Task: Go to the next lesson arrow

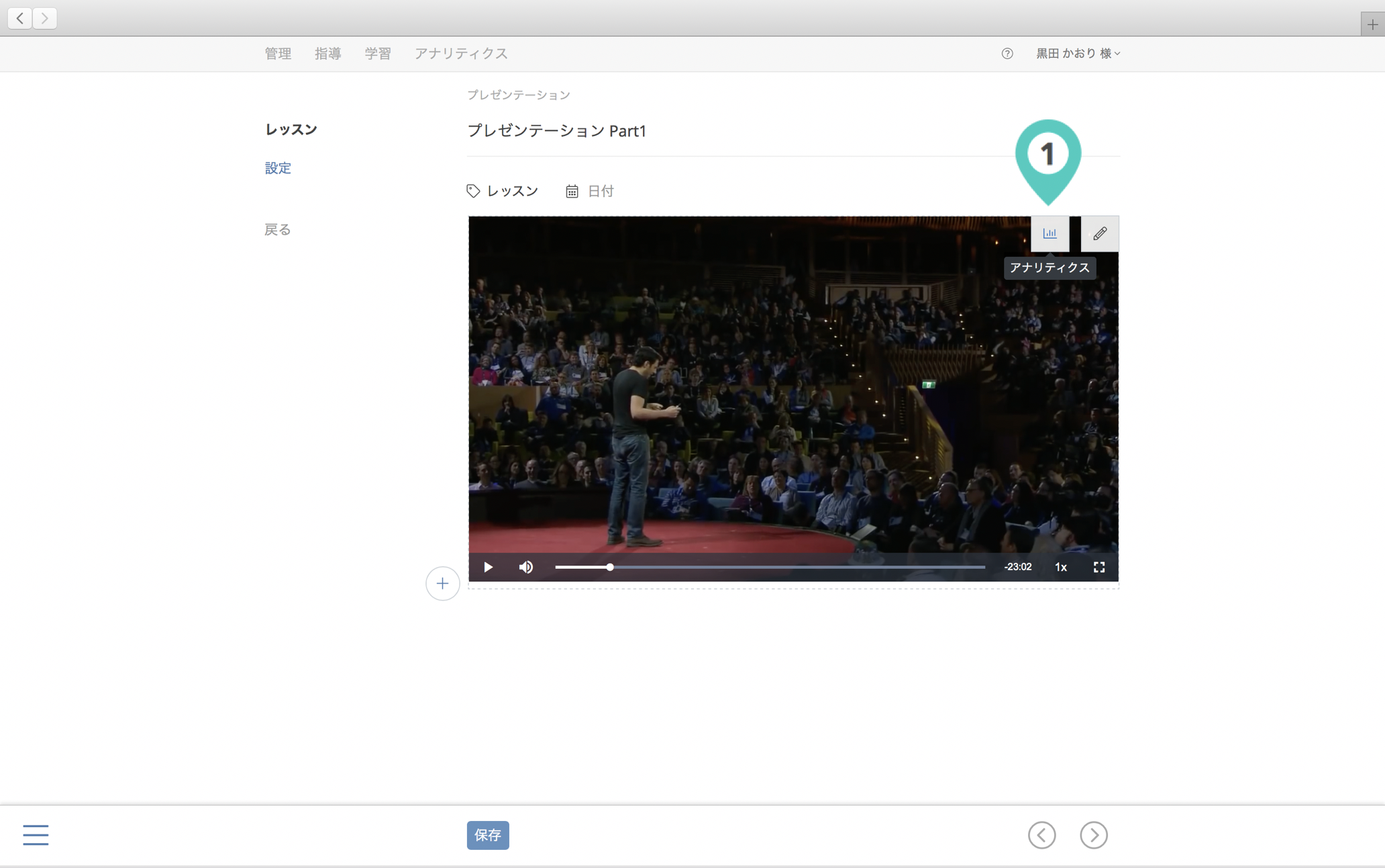Action: pos(1093,834)
